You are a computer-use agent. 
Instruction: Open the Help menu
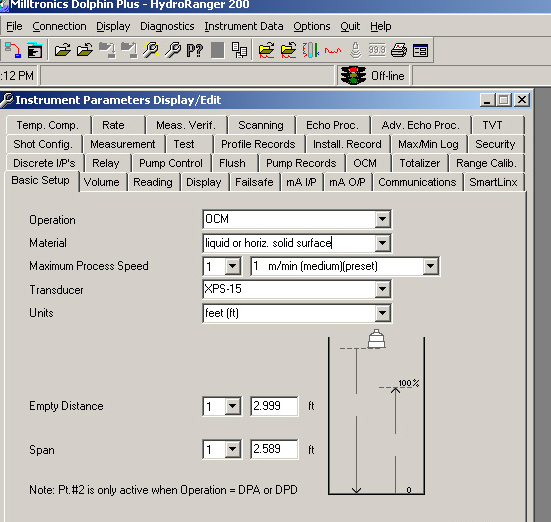click(x=381, y=26)
